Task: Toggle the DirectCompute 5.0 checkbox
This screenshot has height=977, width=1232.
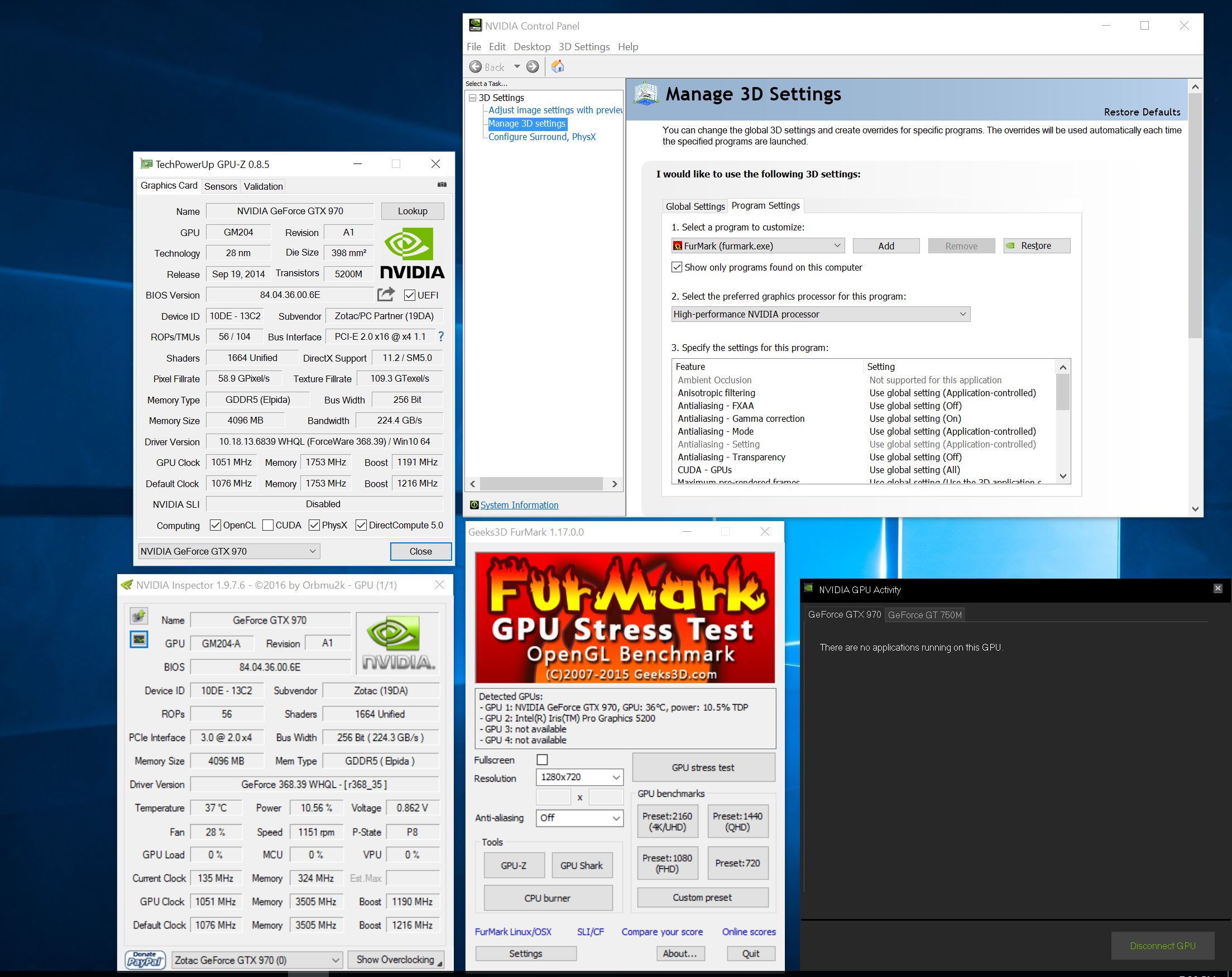Action: (x=361, y=526)
